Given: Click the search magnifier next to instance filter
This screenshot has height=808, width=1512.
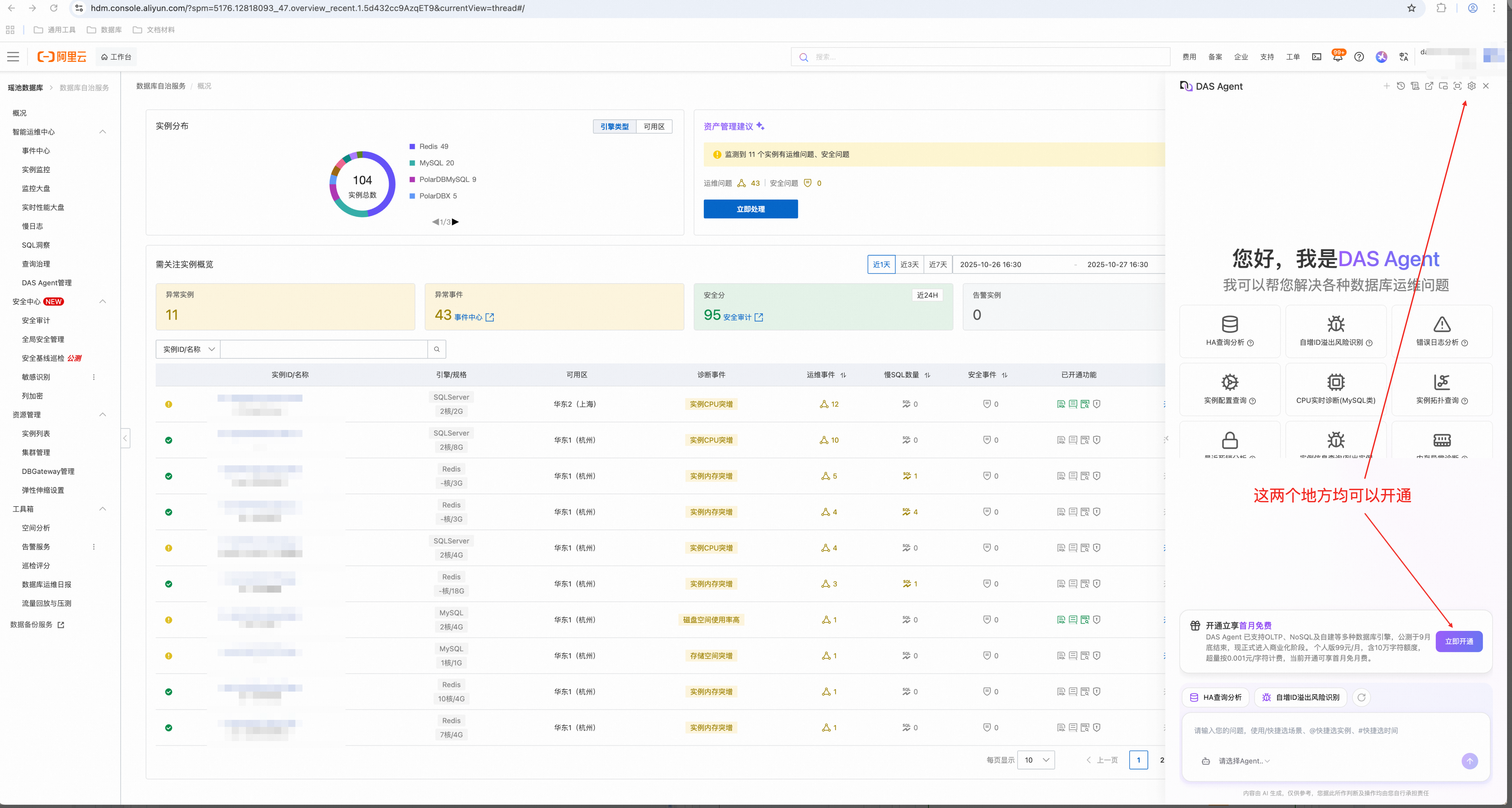Looking at the screenshot, I should 437,349.
